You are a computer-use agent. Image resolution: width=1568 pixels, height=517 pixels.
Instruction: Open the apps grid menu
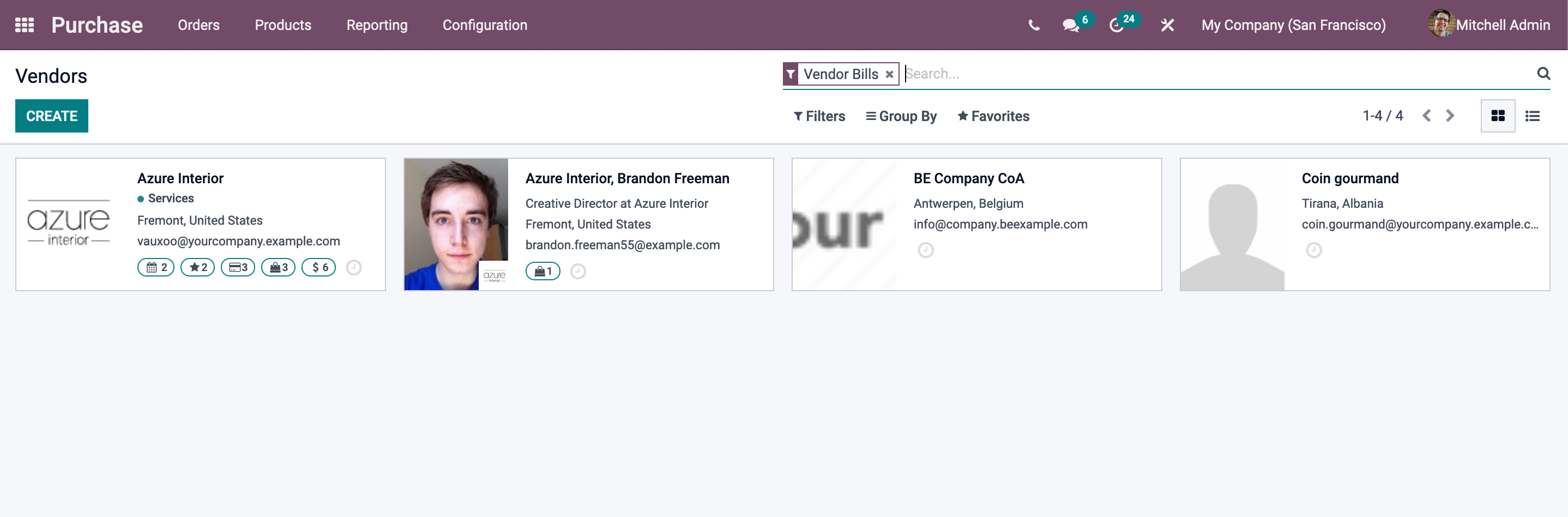click(25, 25)
